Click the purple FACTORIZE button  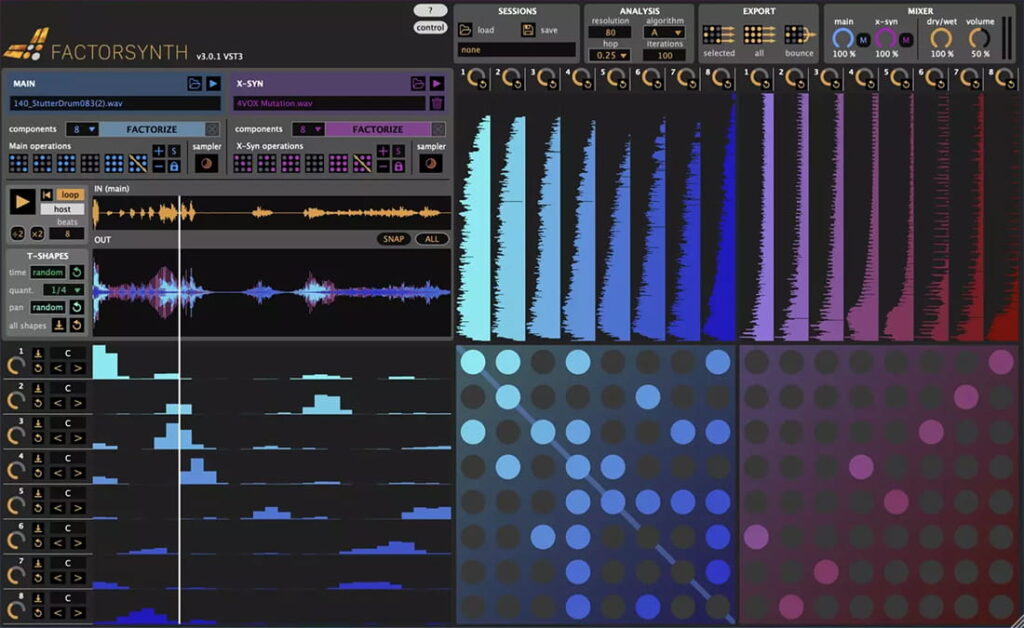pos(377,129)
